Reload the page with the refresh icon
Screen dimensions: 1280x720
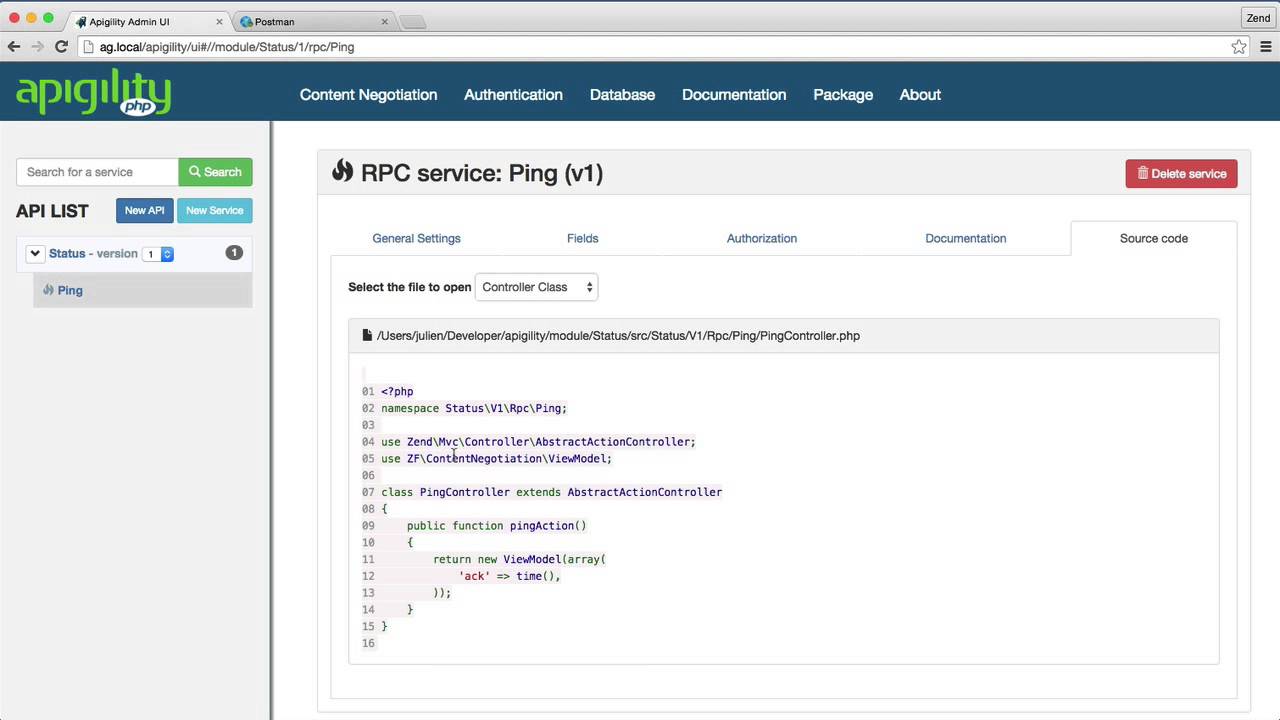pos(61,47)
